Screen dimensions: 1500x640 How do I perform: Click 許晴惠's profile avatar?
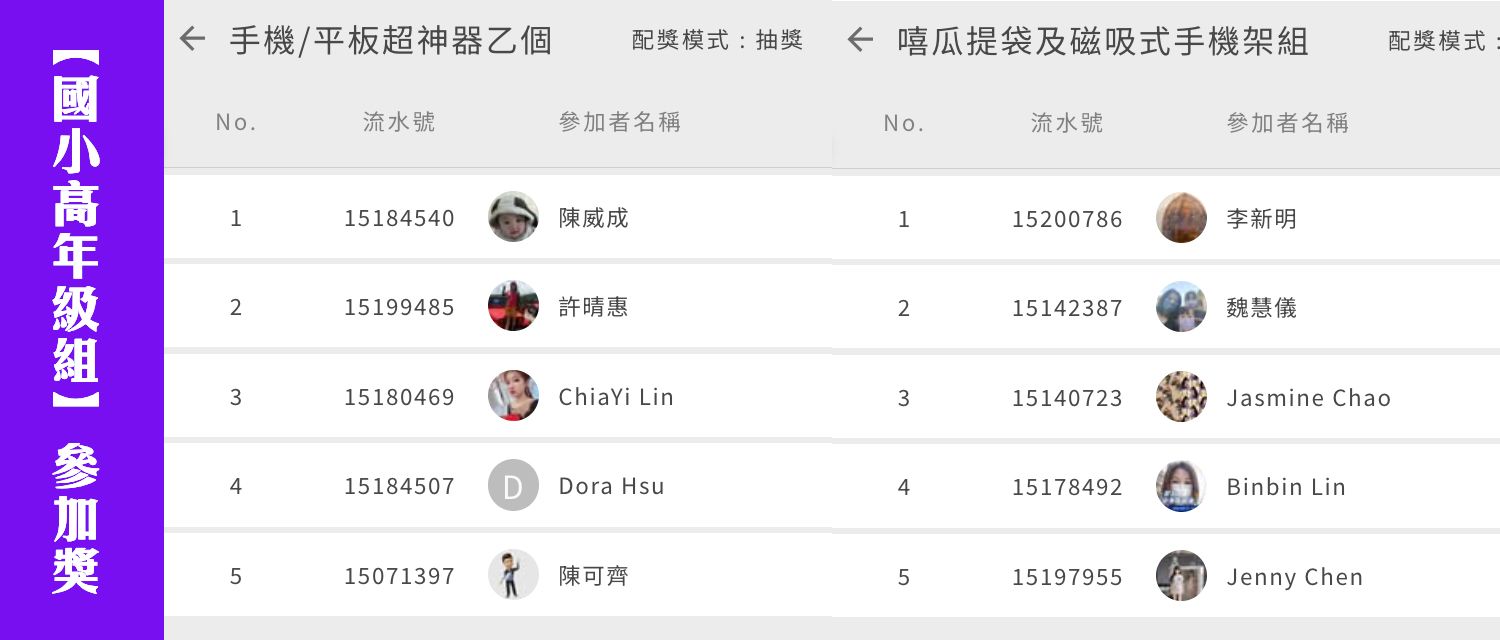(513, 306)
